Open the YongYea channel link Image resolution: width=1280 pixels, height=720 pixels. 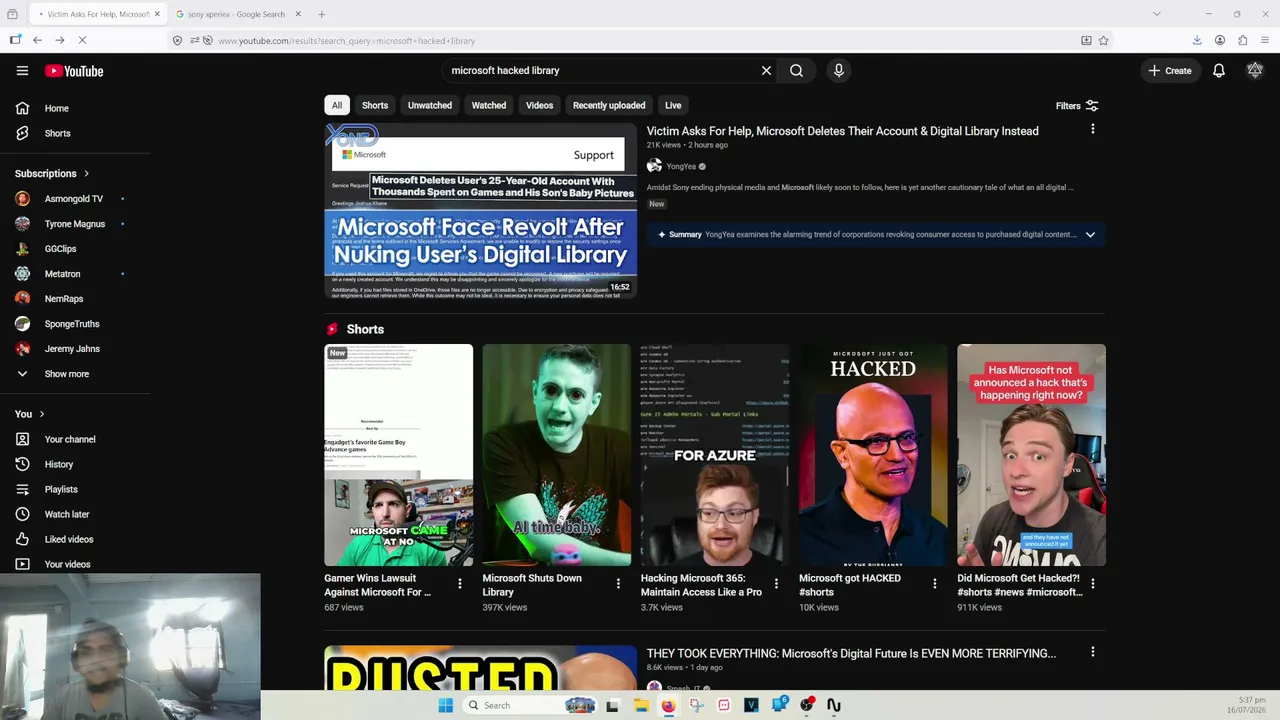pyautogui.click(x=681, y=166)
